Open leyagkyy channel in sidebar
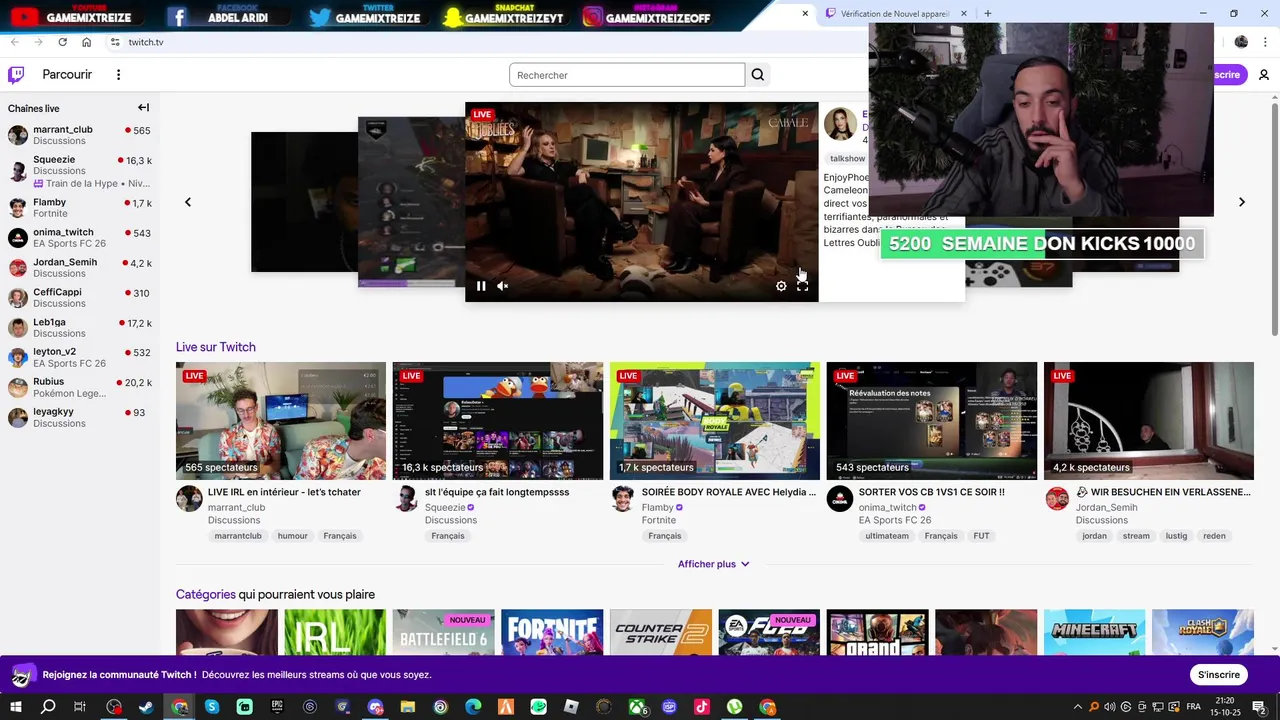 tap(80, 417)
